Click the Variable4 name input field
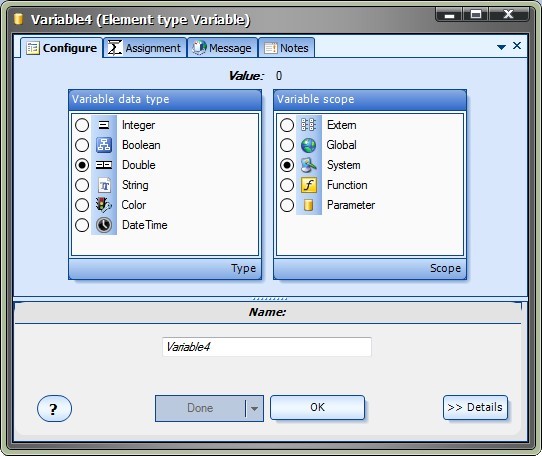Screen dimensions: 542x456 click(267, 347)
